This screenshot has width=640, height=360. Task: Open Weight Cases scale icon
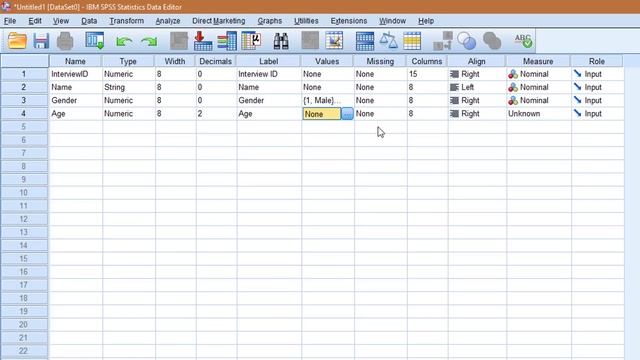pyautogui.click(x=388, y=41)
